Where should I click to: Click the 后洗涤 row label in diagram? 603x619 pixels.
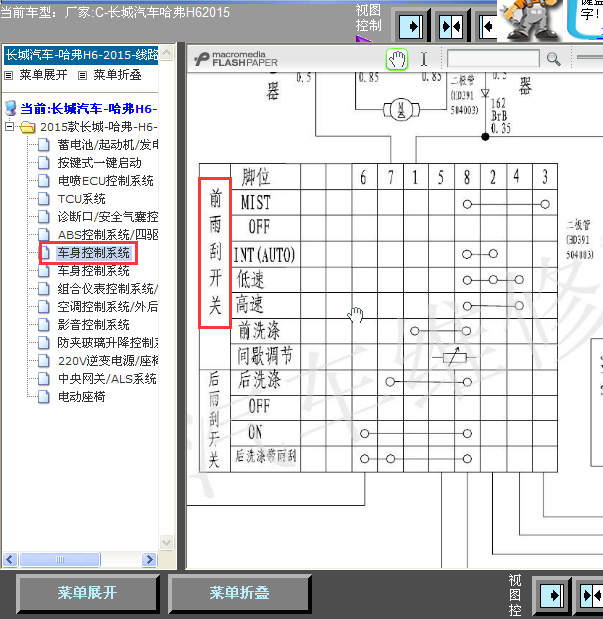coord(259,381)
